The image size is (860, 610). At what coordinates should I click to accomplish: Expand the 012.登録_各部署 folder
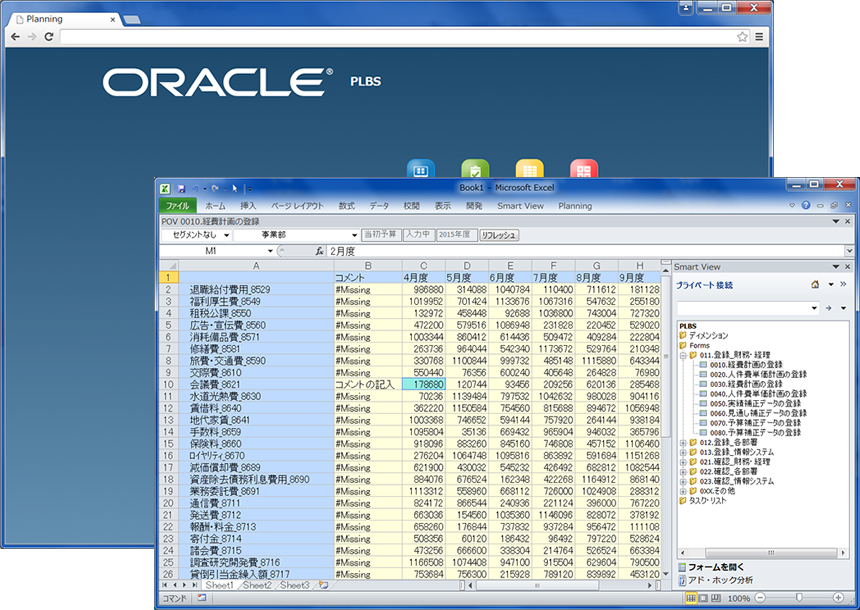pos(683,443)
